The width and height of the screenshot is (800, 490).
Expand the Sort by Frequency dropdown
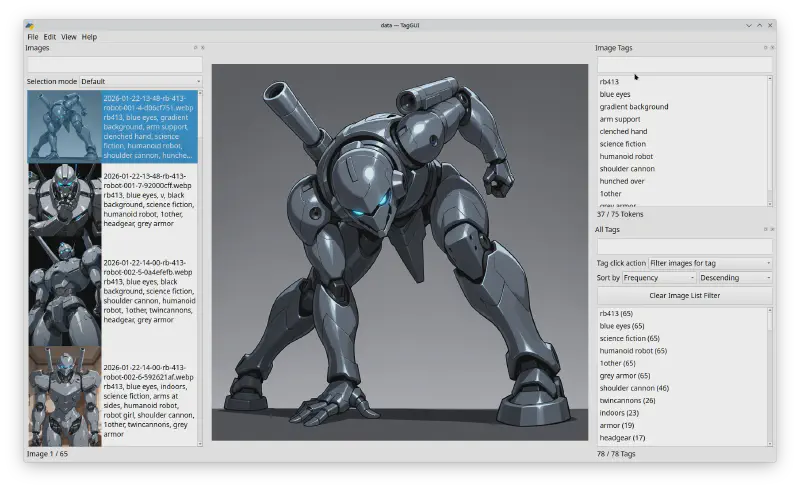point(658,277)
